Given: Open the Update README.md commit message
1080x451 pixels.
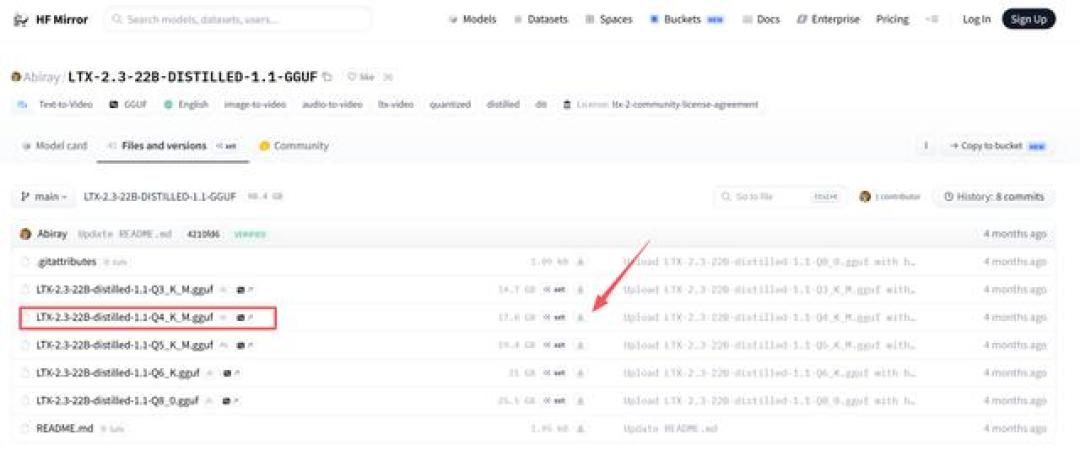Looking at the screenshot, I should pos(125,234).
